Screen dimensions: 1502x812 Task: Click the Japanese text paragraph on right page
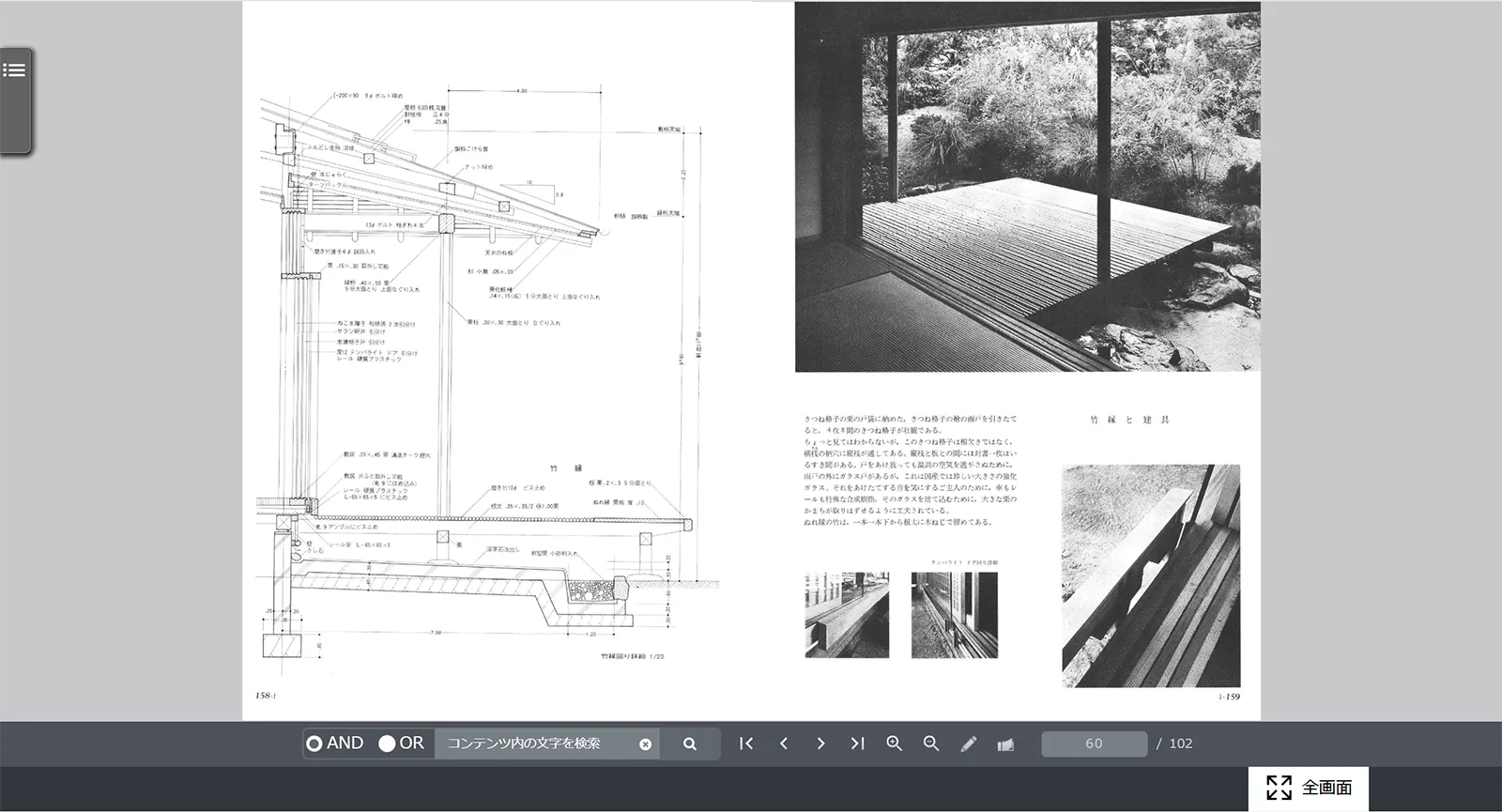point(910,470)
